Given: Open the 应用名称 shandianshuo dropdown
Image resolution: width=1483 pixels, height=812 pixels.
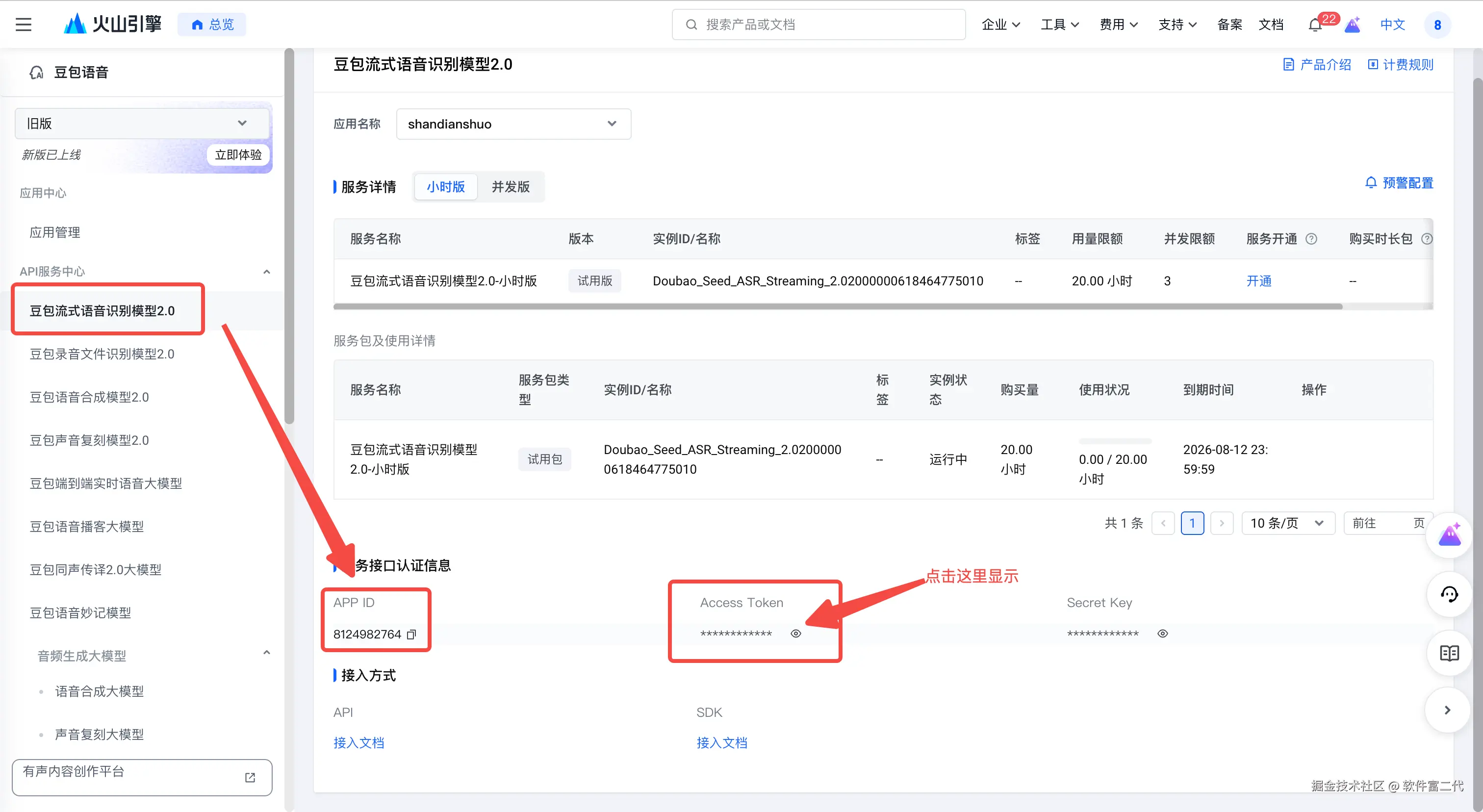Looking at the screenshot, I should pos(513,125).
